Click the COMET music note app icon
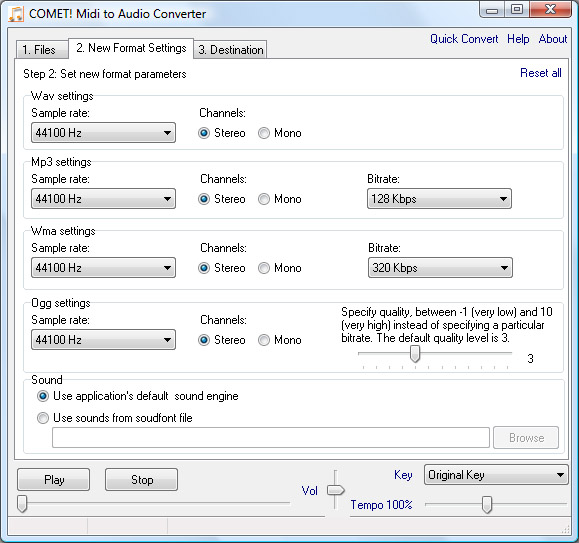This screenshot has height=543, width=579. point(16,14)
